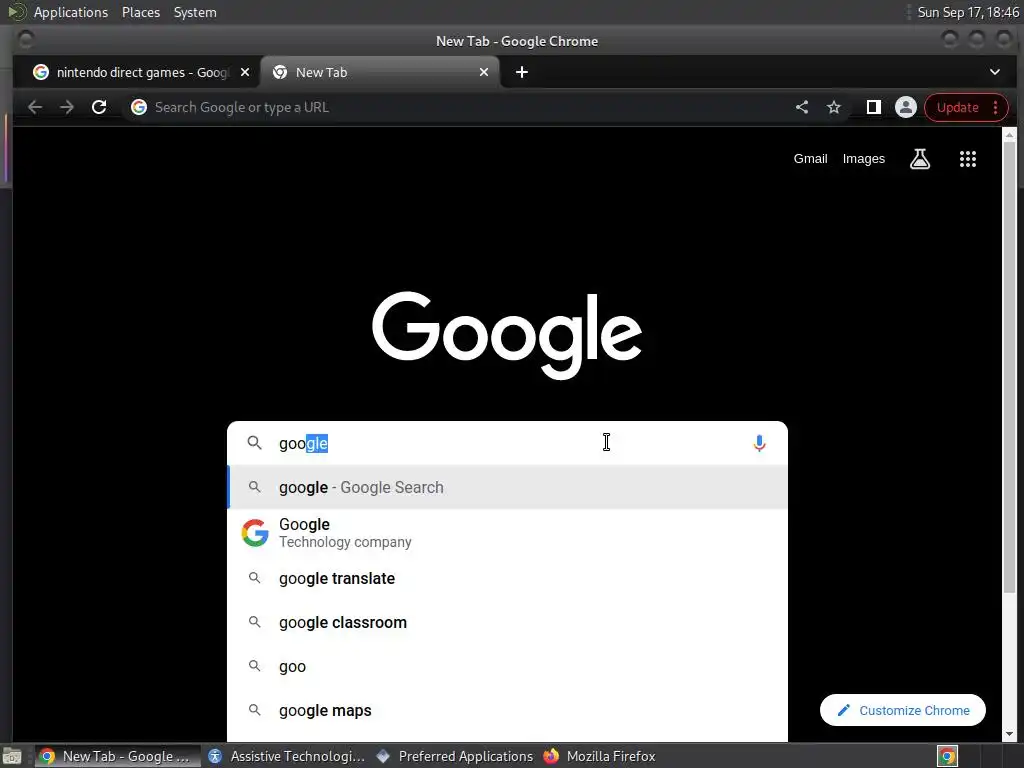Open the clock showing Sun Sep 17

[x=968, y=12]
